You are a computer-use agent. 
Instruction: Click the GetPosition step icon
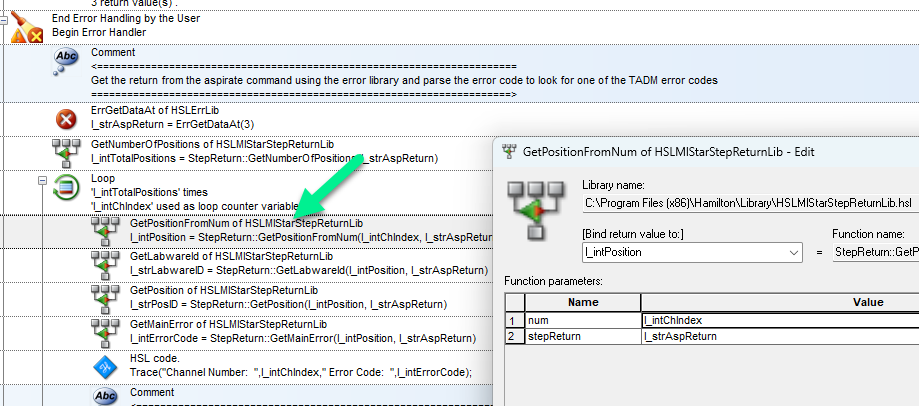click(x=105, y=297)
